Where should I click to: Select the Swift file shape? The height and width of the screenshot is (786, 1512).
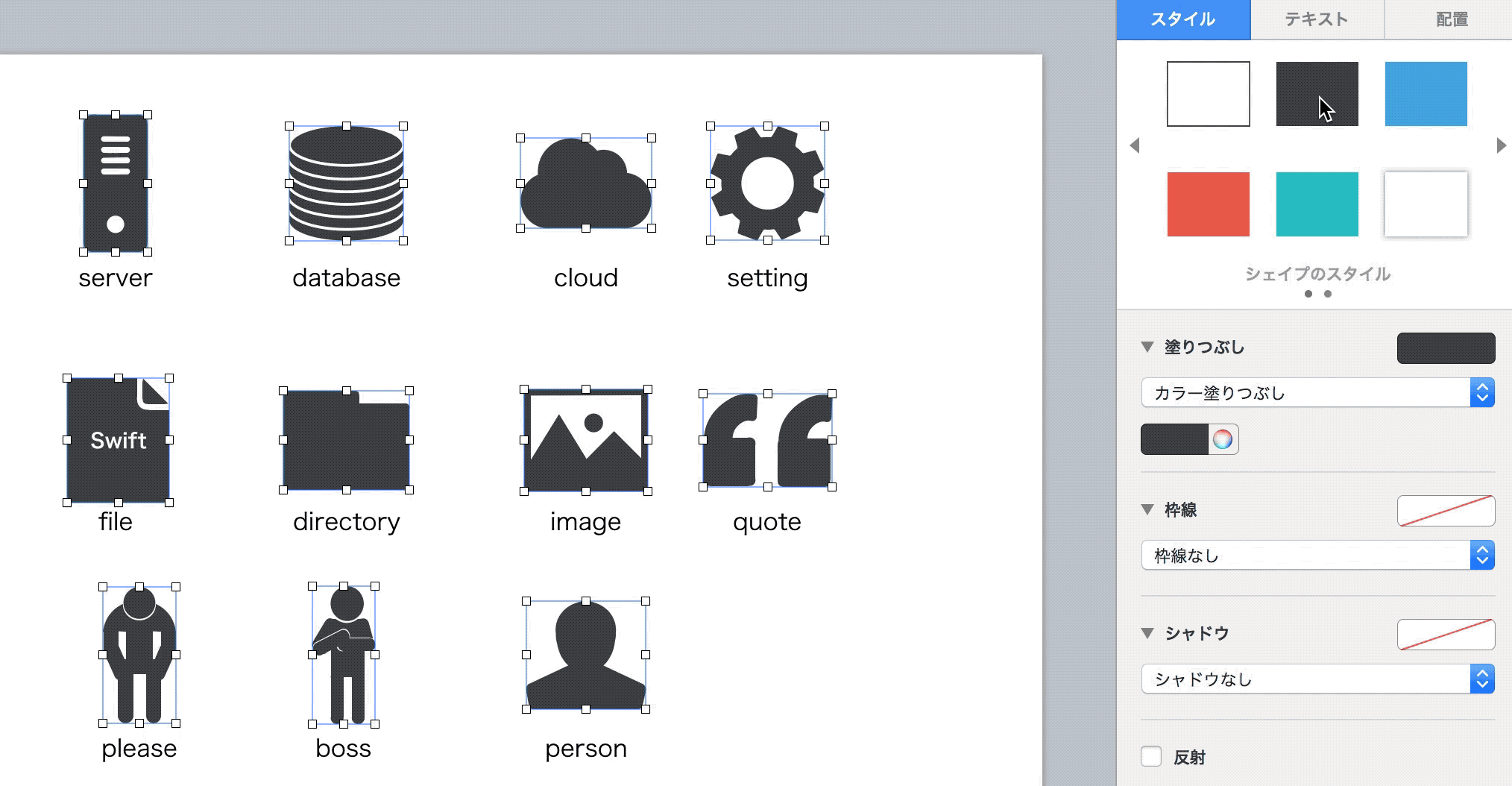[x=117, y=440]
